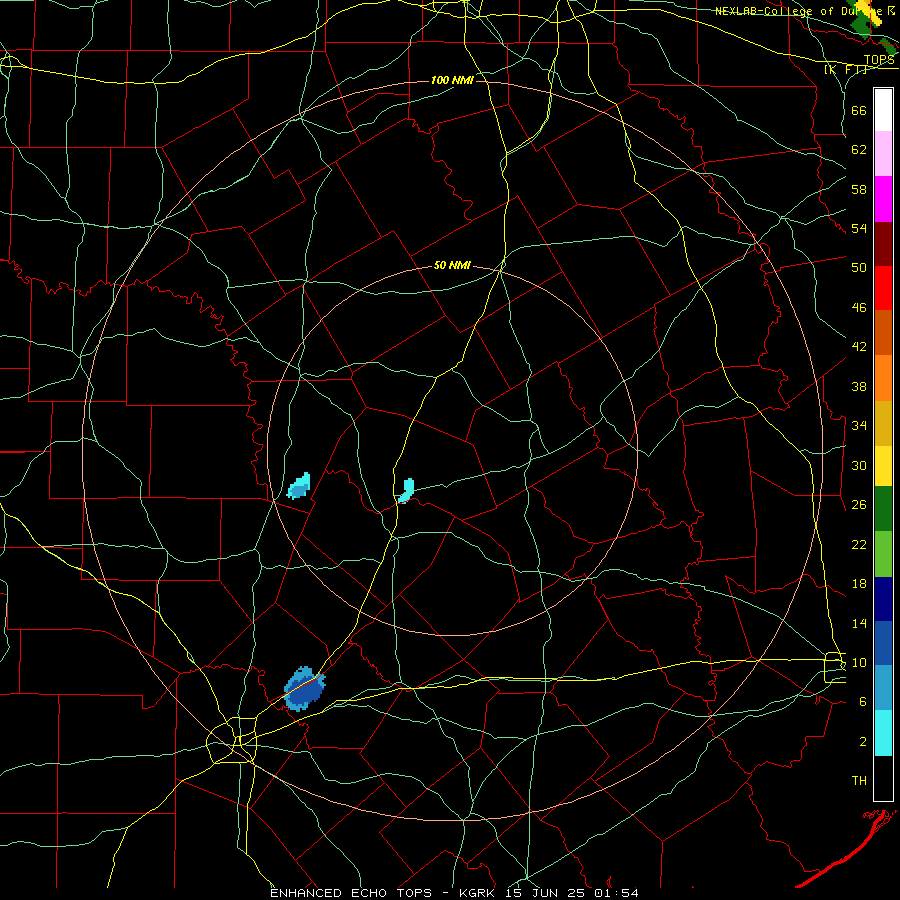Click the gold 34-38 kft legend swatch
This screenshot has width=900, height=900.
883,423
